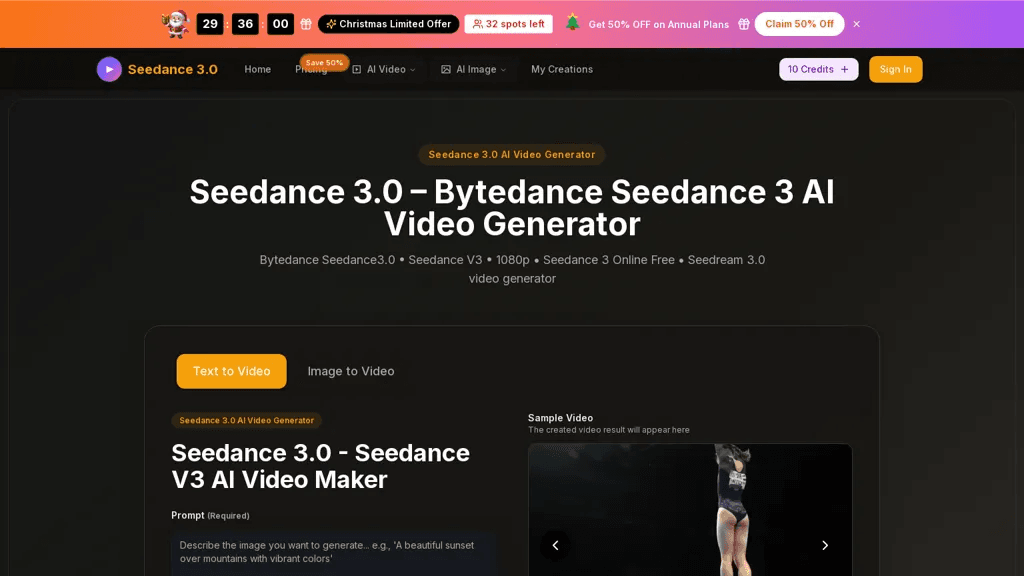Close the Christmas promo banner

pos(856,24)
